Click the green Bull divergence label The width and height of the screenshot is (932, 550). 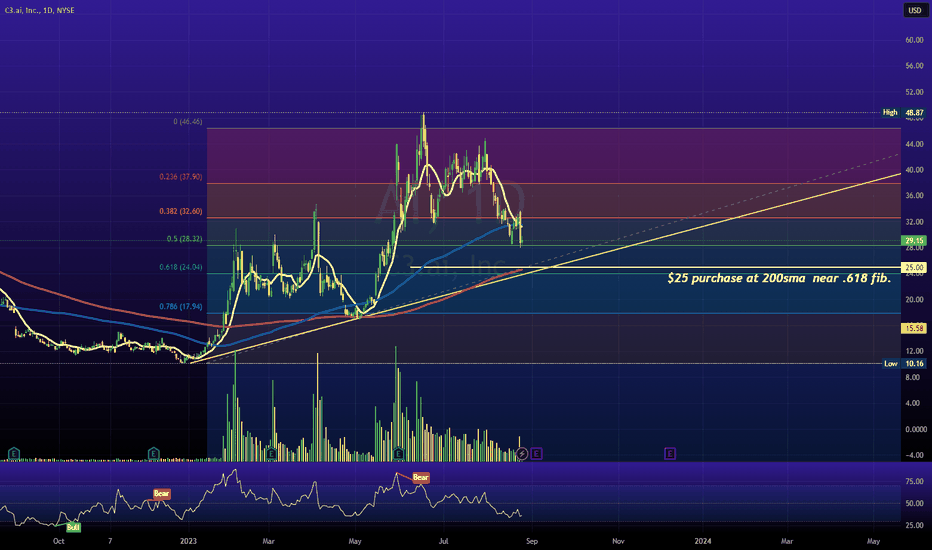point(73,527)
